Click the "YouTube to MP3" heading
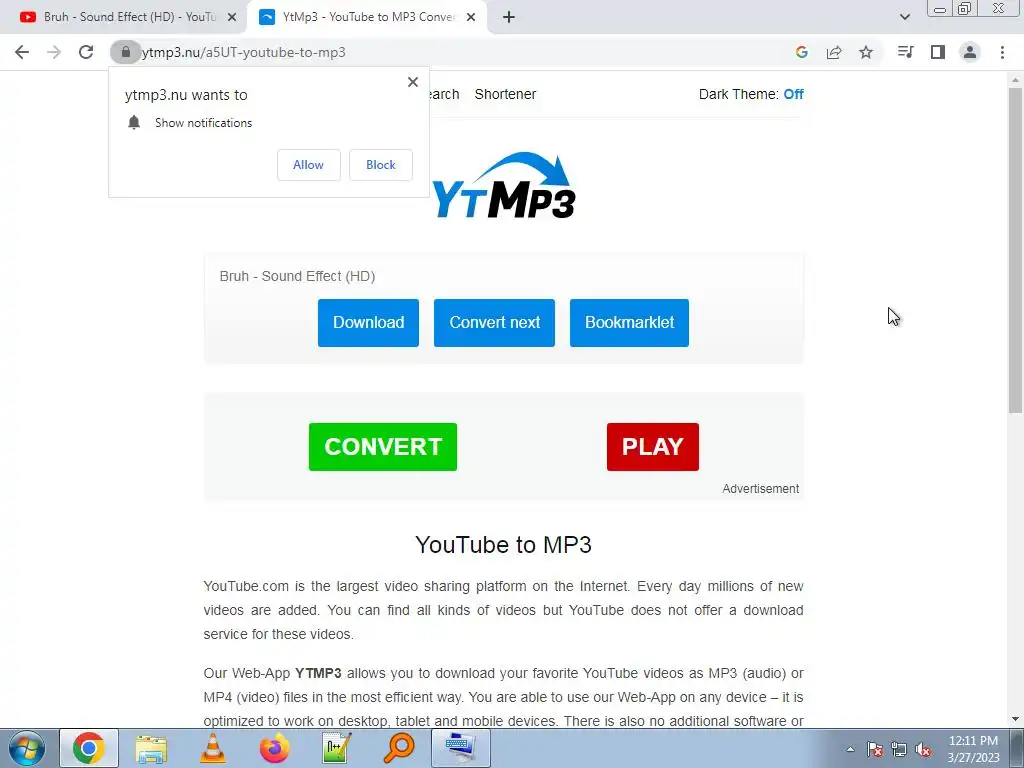 point(504,545)
